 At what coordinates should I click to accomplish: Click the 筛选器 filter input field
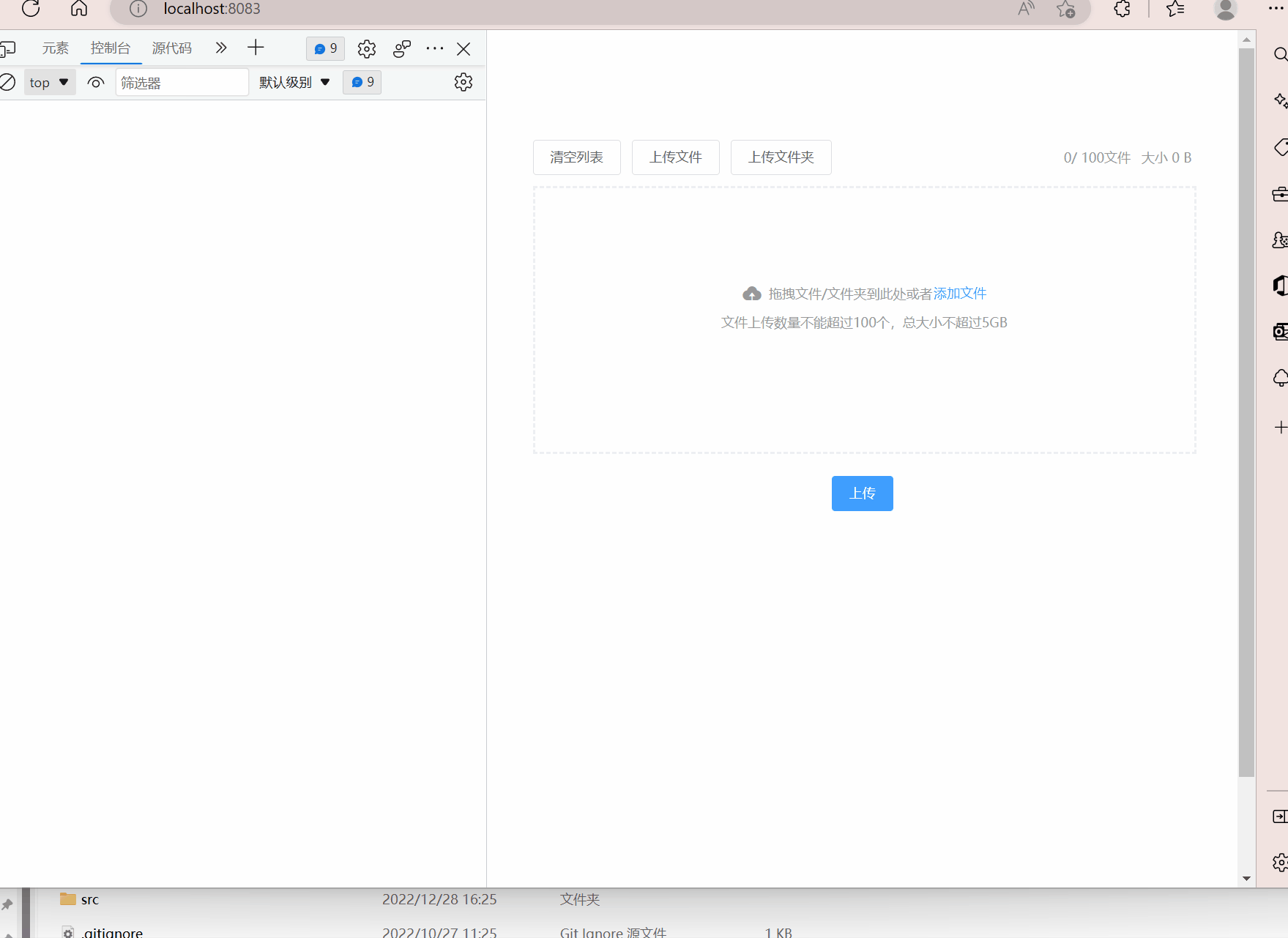(x=182, y=83)
